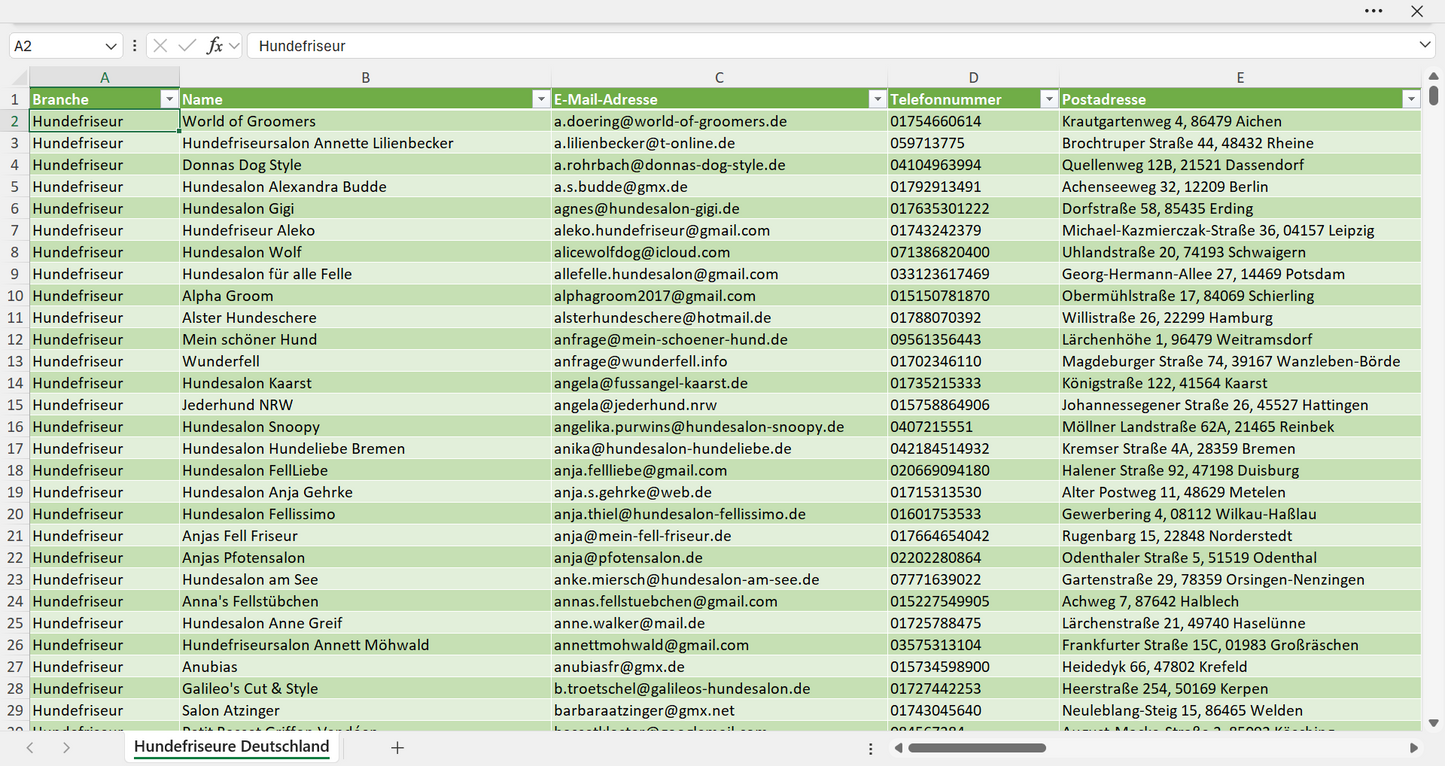This screenshot has height=766, width=1445.
Task: Click the select-all corner triangle
Action: point(19,78)
